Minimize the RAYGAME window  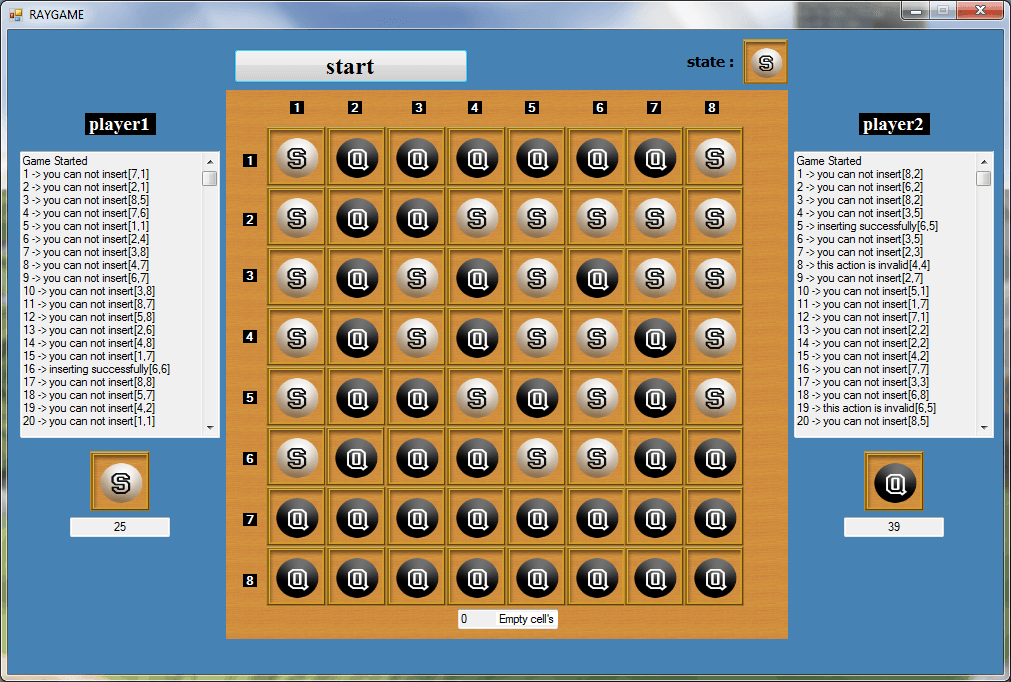click(915, 11)
